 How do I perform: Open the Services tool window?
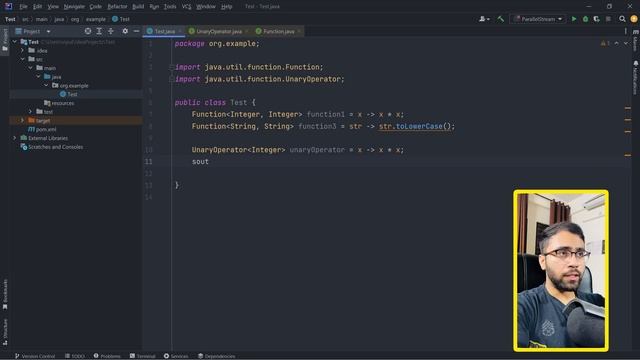coord(176,356)
